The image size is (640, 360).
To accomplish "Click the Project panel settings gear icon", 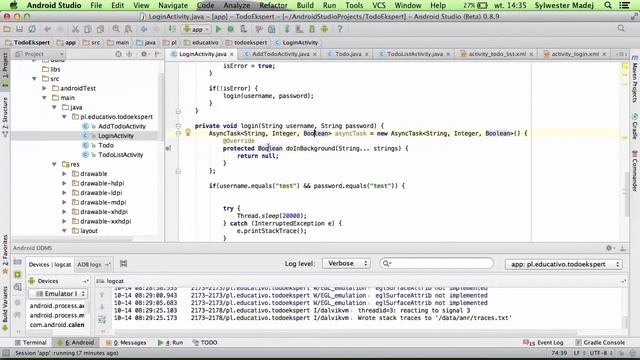I will [x=144, y=54].
